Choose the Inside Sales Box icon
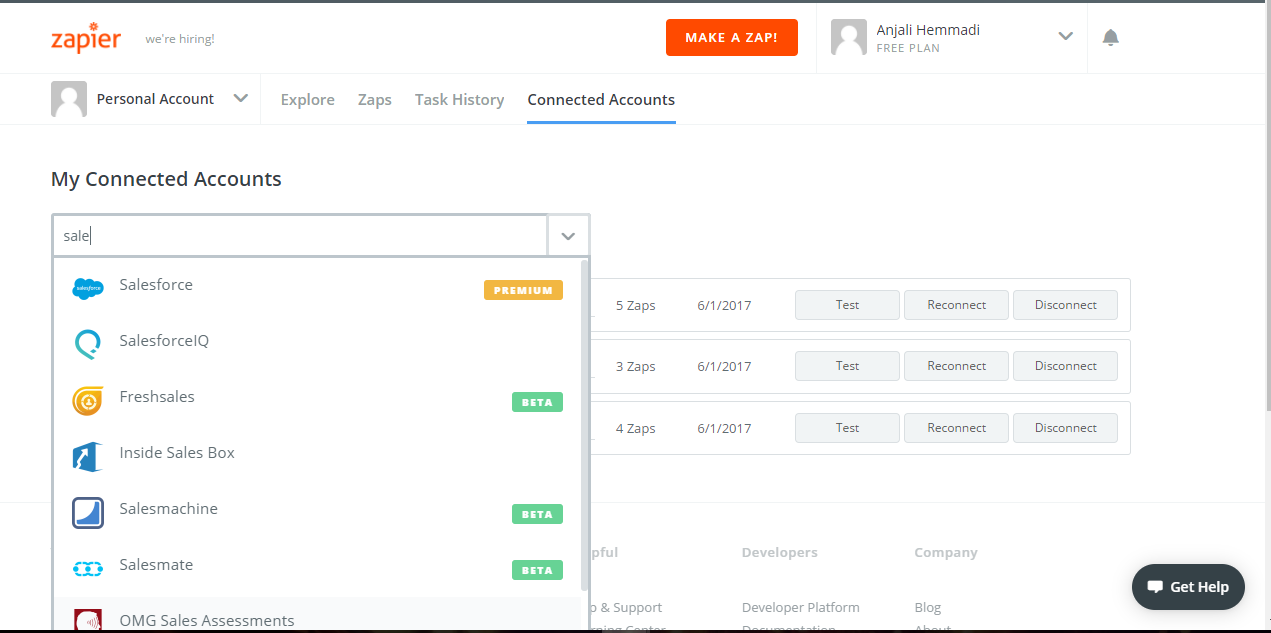 [88, 457]
